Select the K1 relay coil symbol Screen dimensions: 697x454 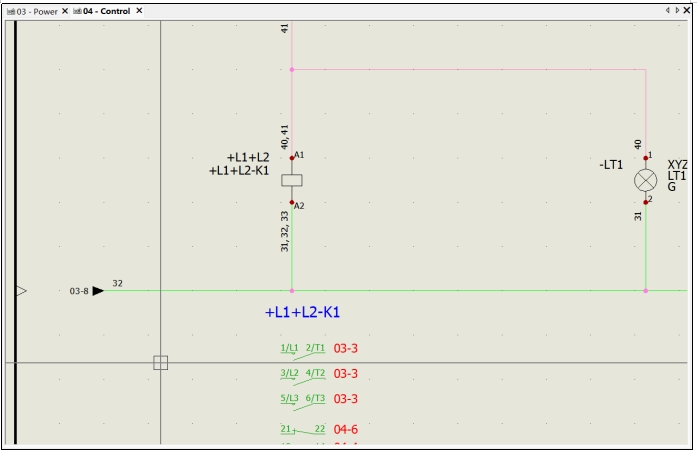pos(292,181)
